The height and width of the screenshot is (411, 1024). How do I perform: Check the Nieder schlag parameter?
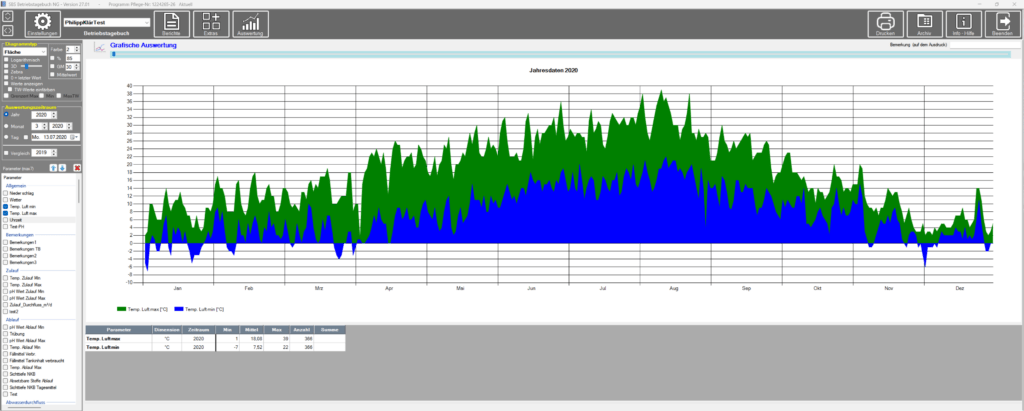coord(6,193)
